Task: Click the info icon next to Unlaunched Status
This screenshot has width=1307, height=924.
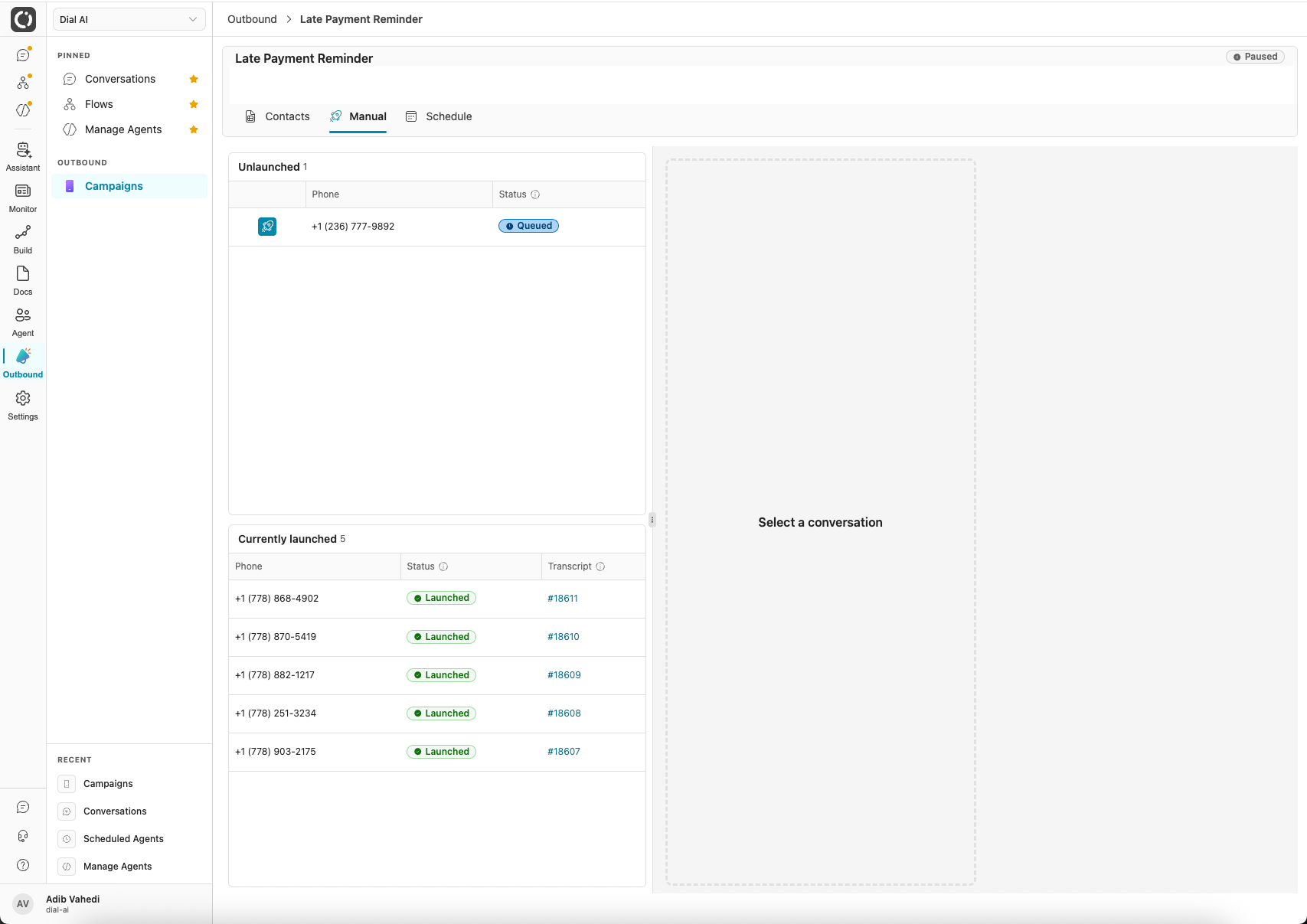Action: [x=535, y=194]
